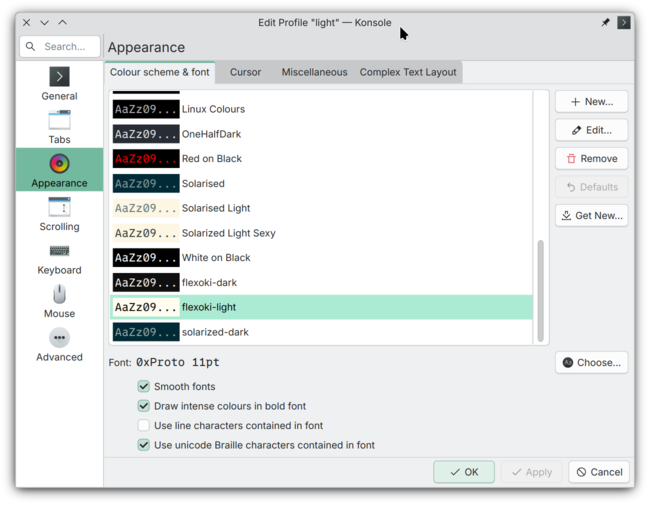Close the Edit Profile dialog
The width and height of the screenshot is (650, 506).
click(27, 22)
